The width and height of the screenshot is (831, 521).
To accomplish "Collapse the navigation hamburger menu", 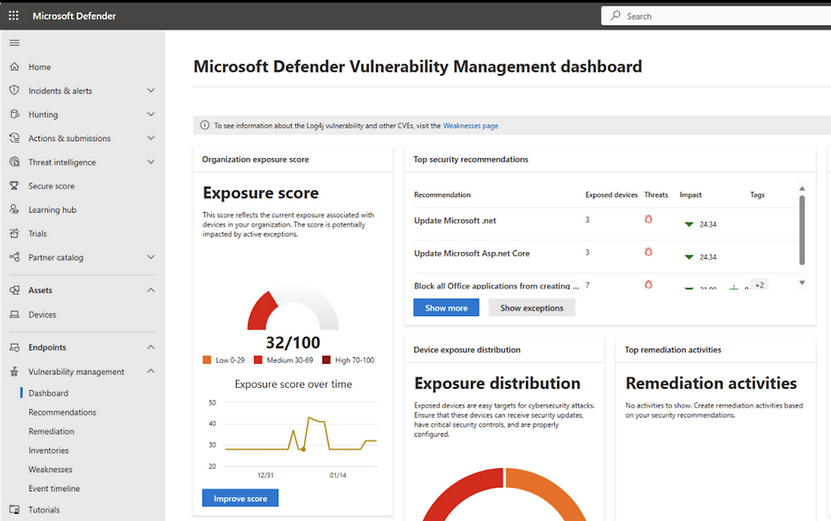I will point(14,43).
